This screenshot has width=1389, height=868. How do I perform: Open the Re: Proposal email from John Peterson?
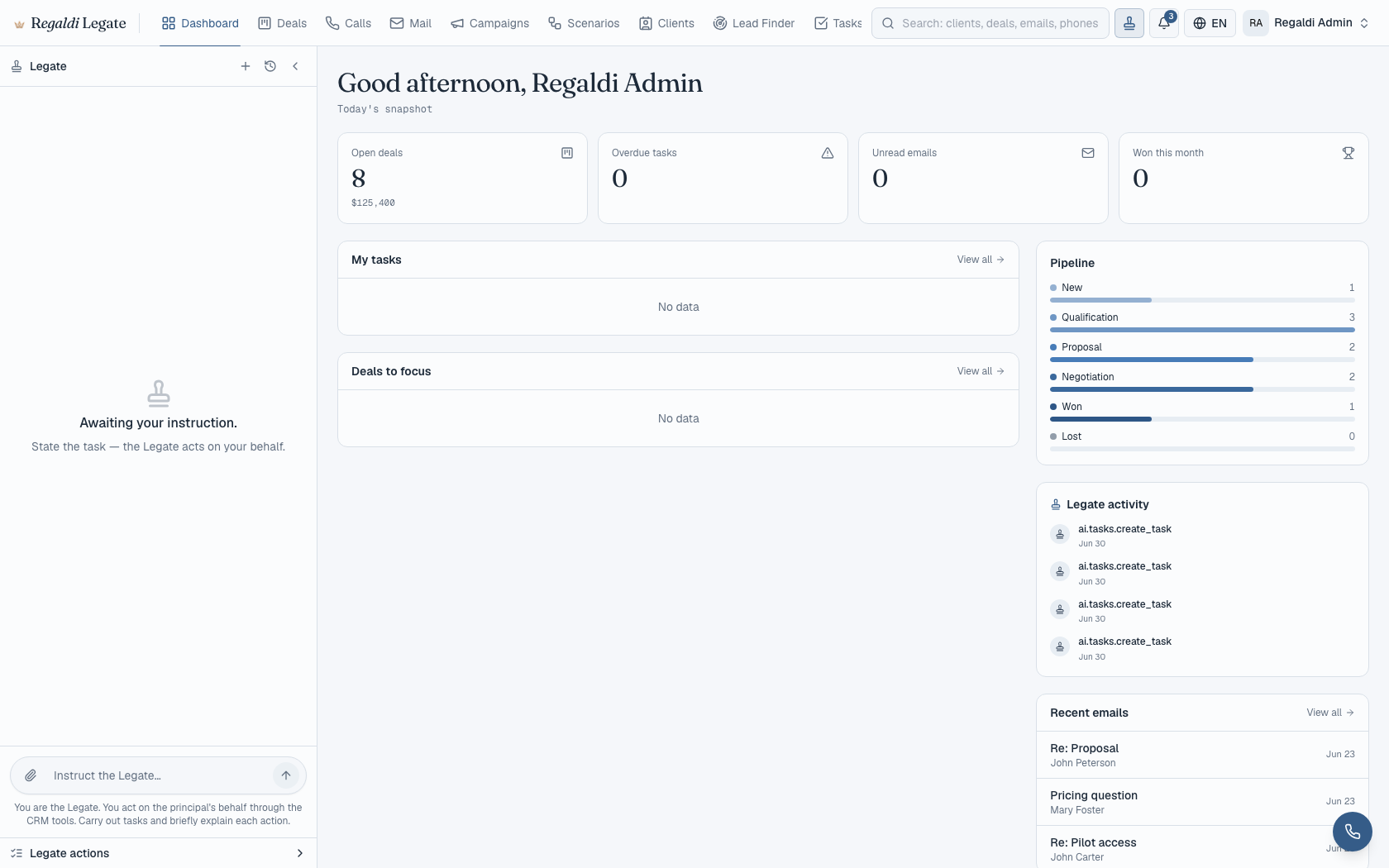[1202, 755]
